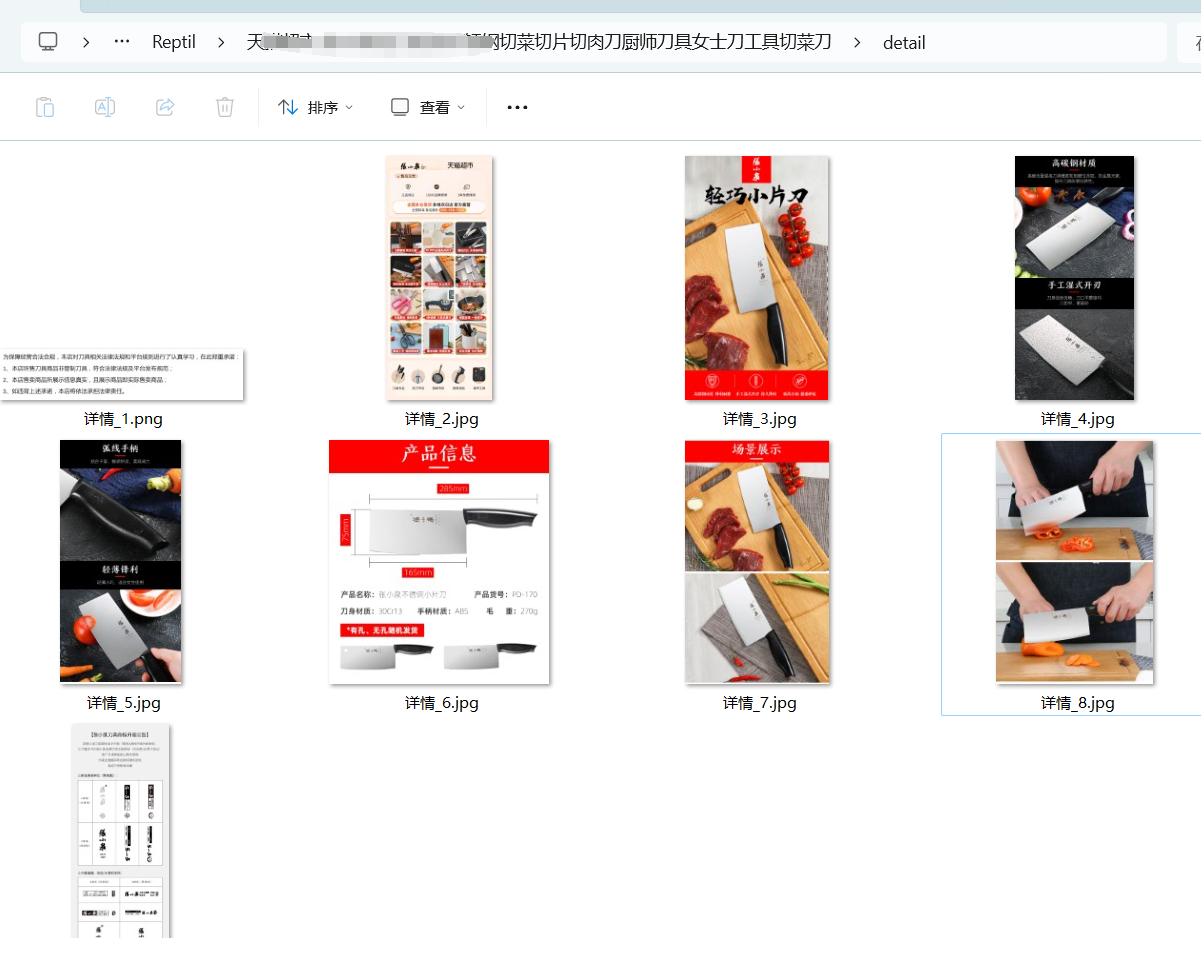The height and width of the screenshot is (956, 1201).
Task: Select the last thumbnail below 详情_5.jpg
Action: click(121, 831)
